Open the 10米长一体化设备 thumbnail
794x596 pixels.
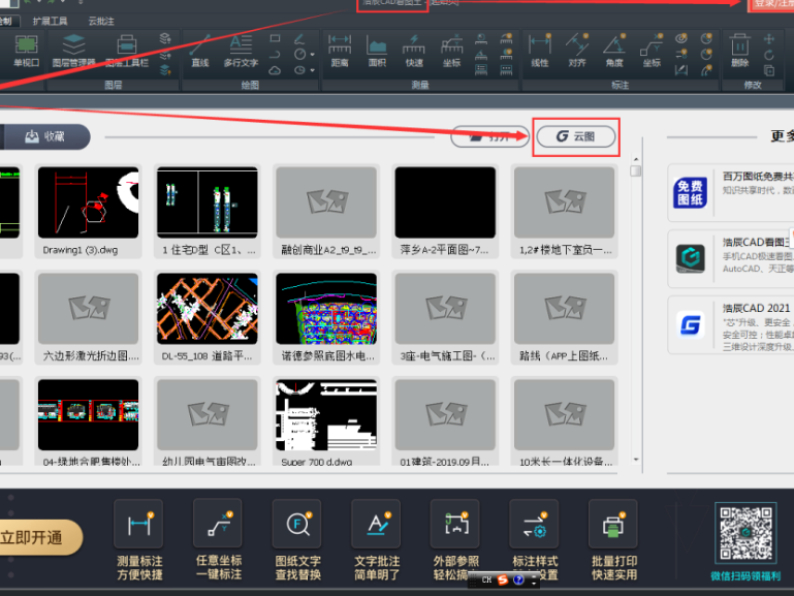564,415
